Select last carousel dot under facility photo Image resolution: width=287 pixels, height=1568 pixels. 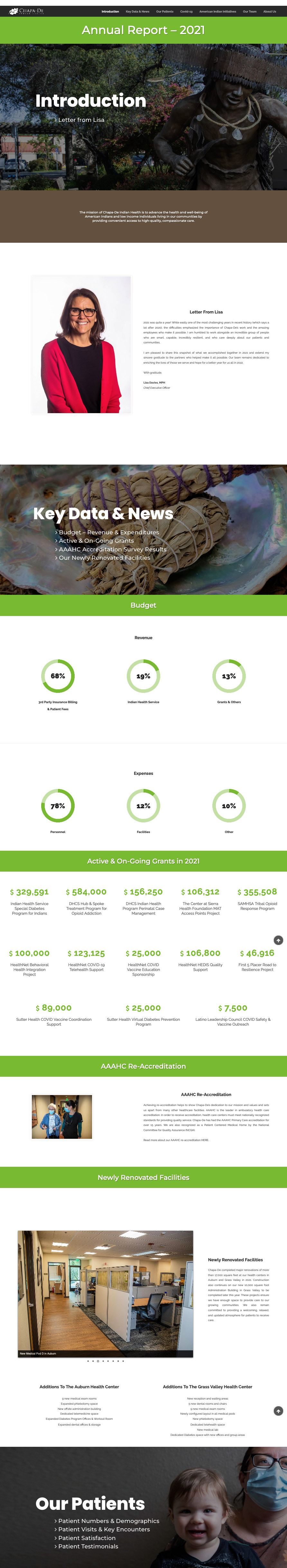click(x=123, y=1361)
